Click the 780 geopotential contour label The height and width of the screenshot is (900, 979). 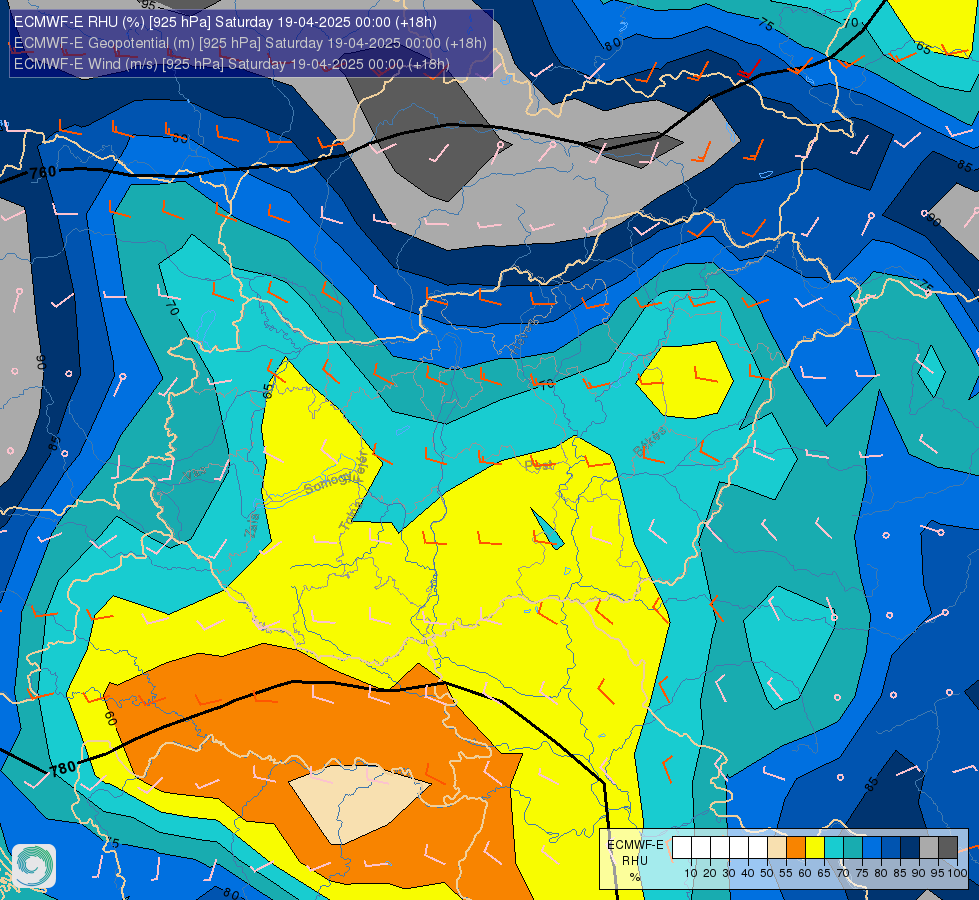[63, 768]
